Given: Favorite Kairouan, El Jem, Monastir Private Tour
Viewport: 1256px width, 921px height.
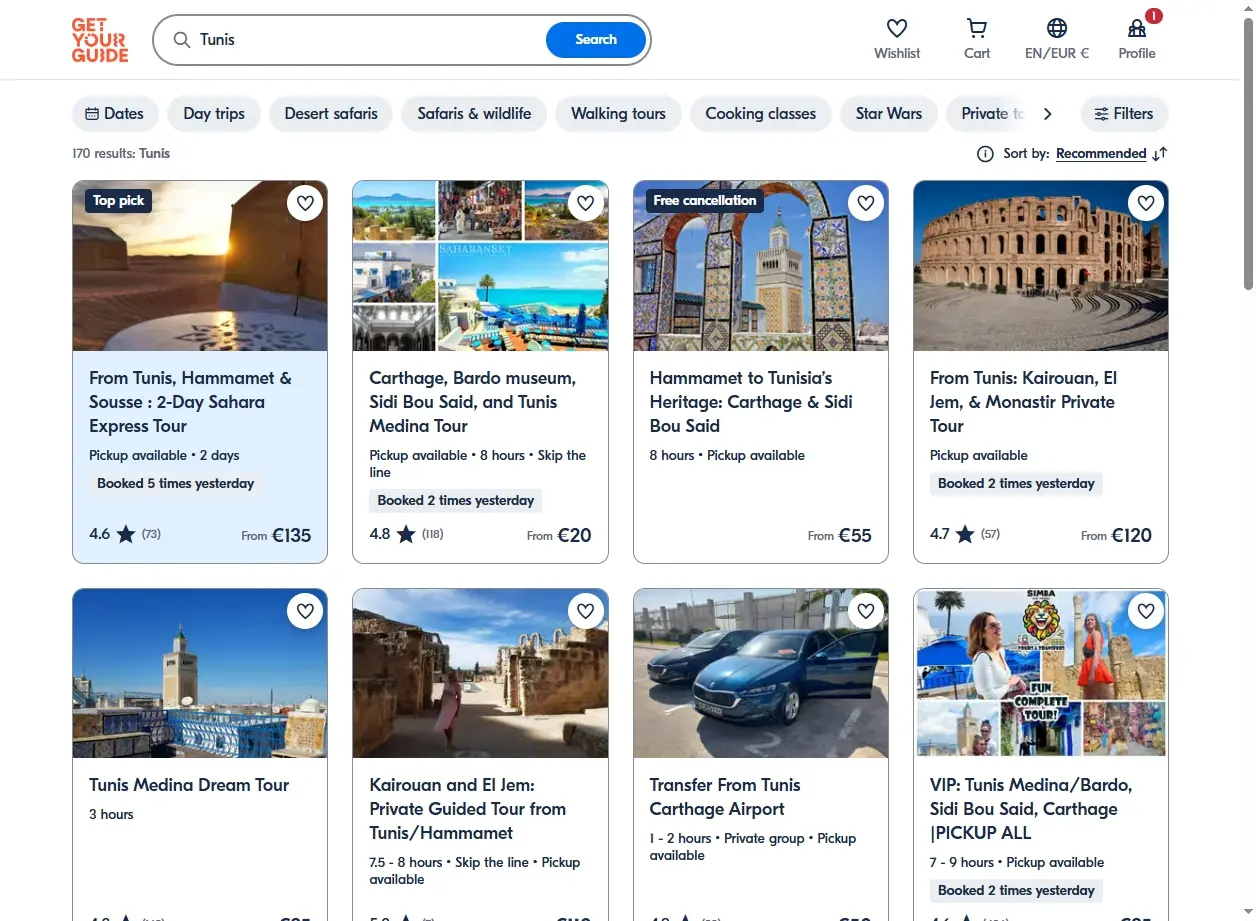Looking at the screenshot, I should pyautogui.click(x=1146, y=203).
